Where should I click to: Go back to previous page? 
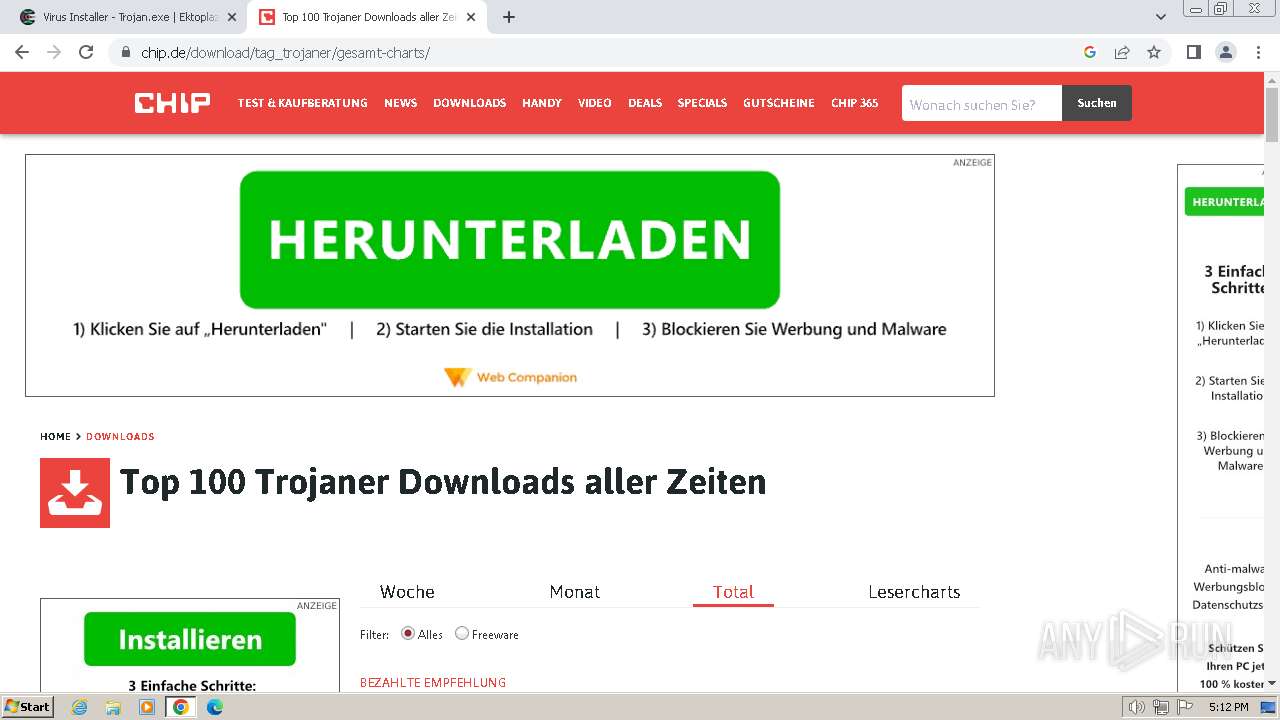(22, 52)
